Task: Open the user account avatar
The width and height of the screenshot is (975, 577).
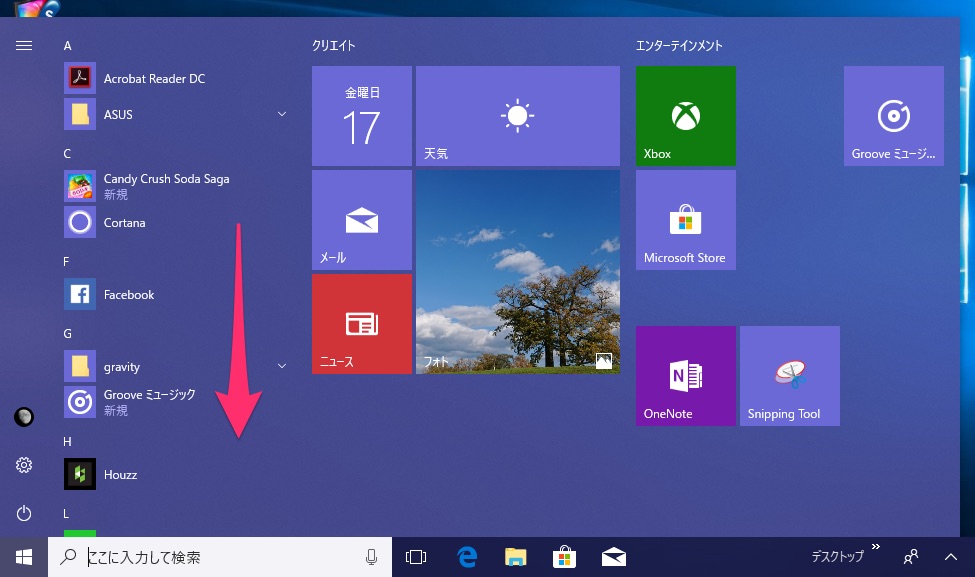Action: [24, 417]
